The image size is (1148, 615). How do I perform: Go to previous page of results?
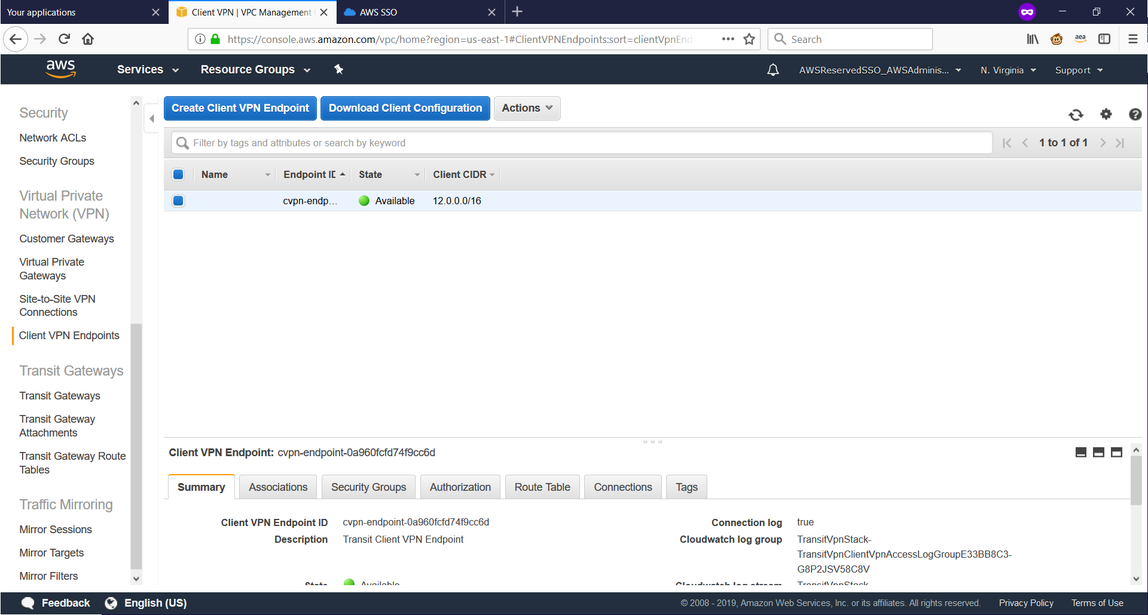1025,143
